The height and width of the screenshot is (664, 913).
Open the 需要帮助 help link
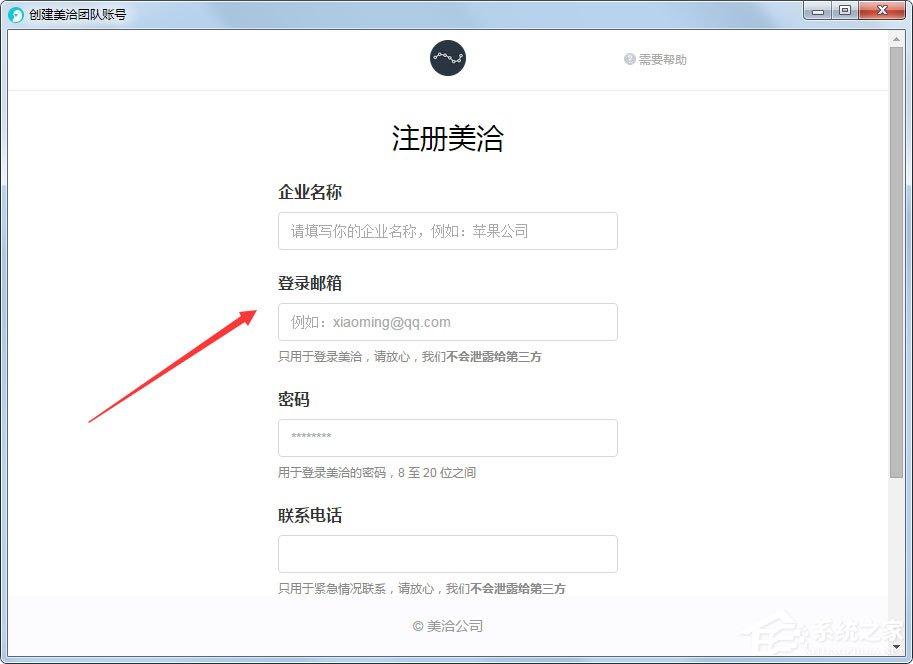click(x=662, y=59)
